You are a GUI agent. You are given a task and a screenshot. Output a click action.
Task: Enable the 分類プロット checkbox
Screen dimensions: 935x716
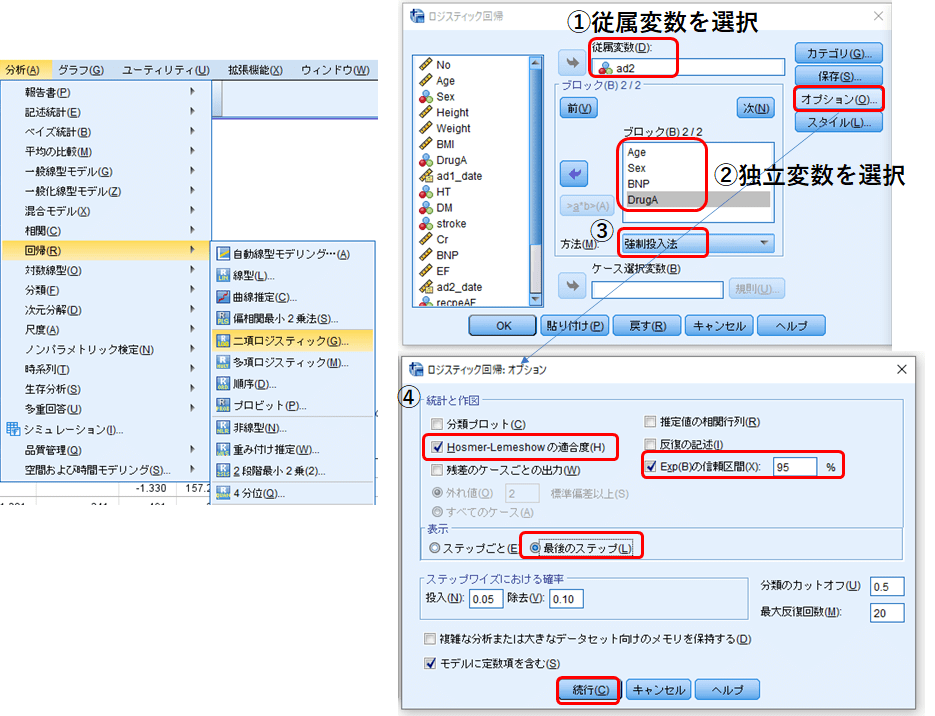436,422
